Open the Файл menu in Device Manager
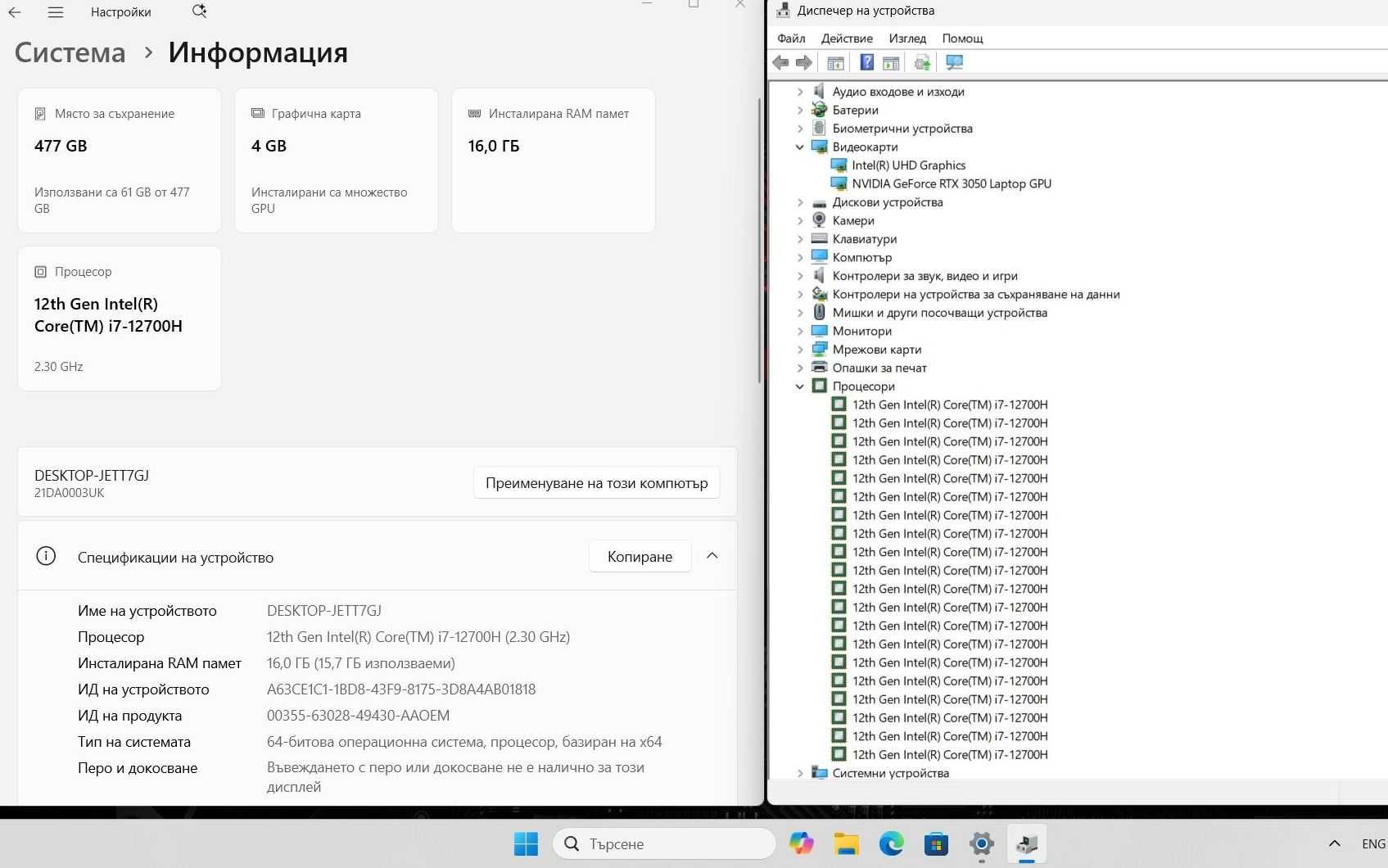1388x868 pixels. tap(791, 38)
